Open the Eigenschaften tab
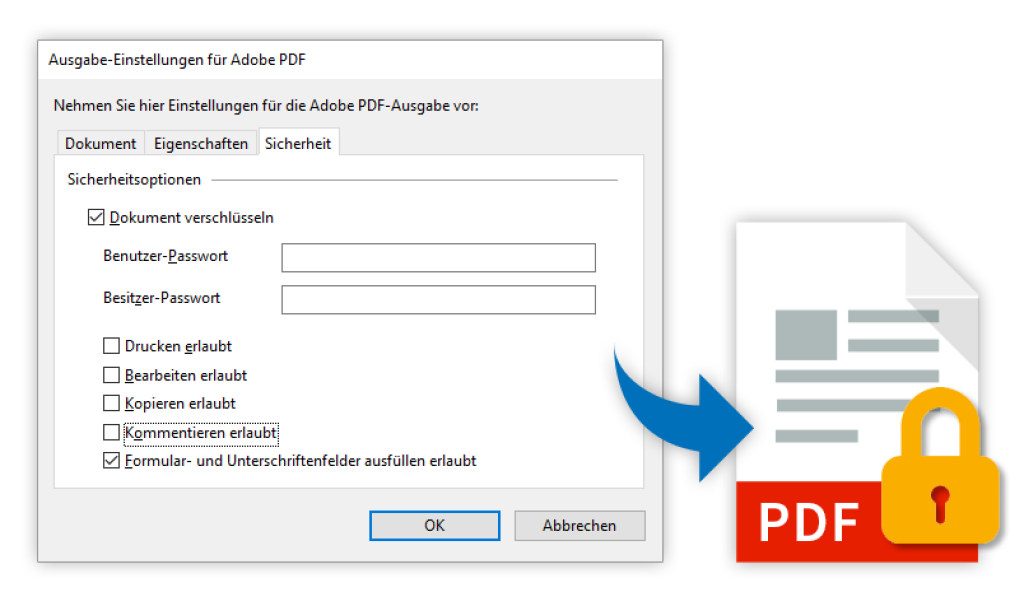Image resolution: width=1024 pixels, height=592 pixels. pos(201,144)
